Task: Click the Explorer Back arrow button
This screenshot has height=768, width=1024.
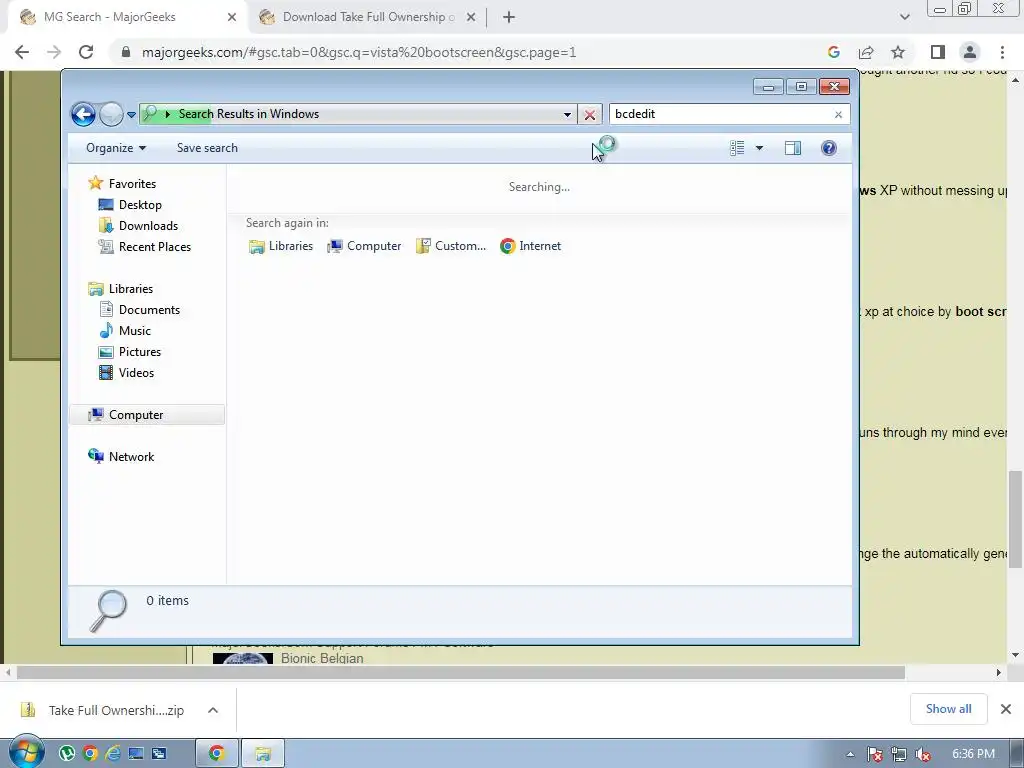Action: click(84, 114)
